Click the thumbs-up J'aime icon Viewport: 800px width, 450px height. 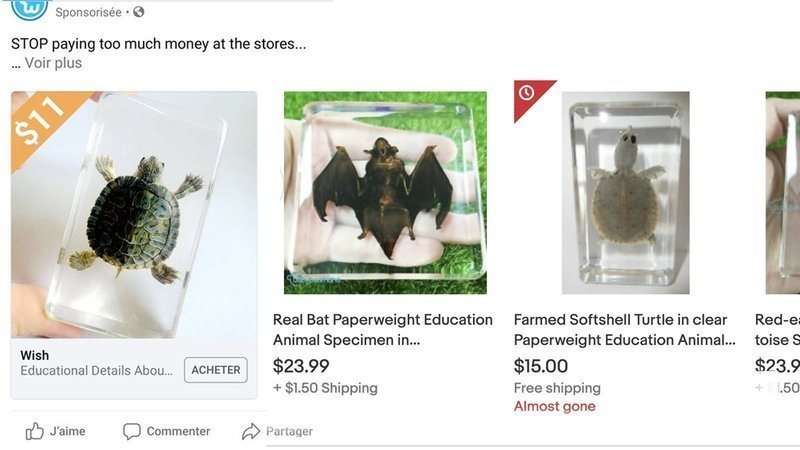[x=35, y=431]
